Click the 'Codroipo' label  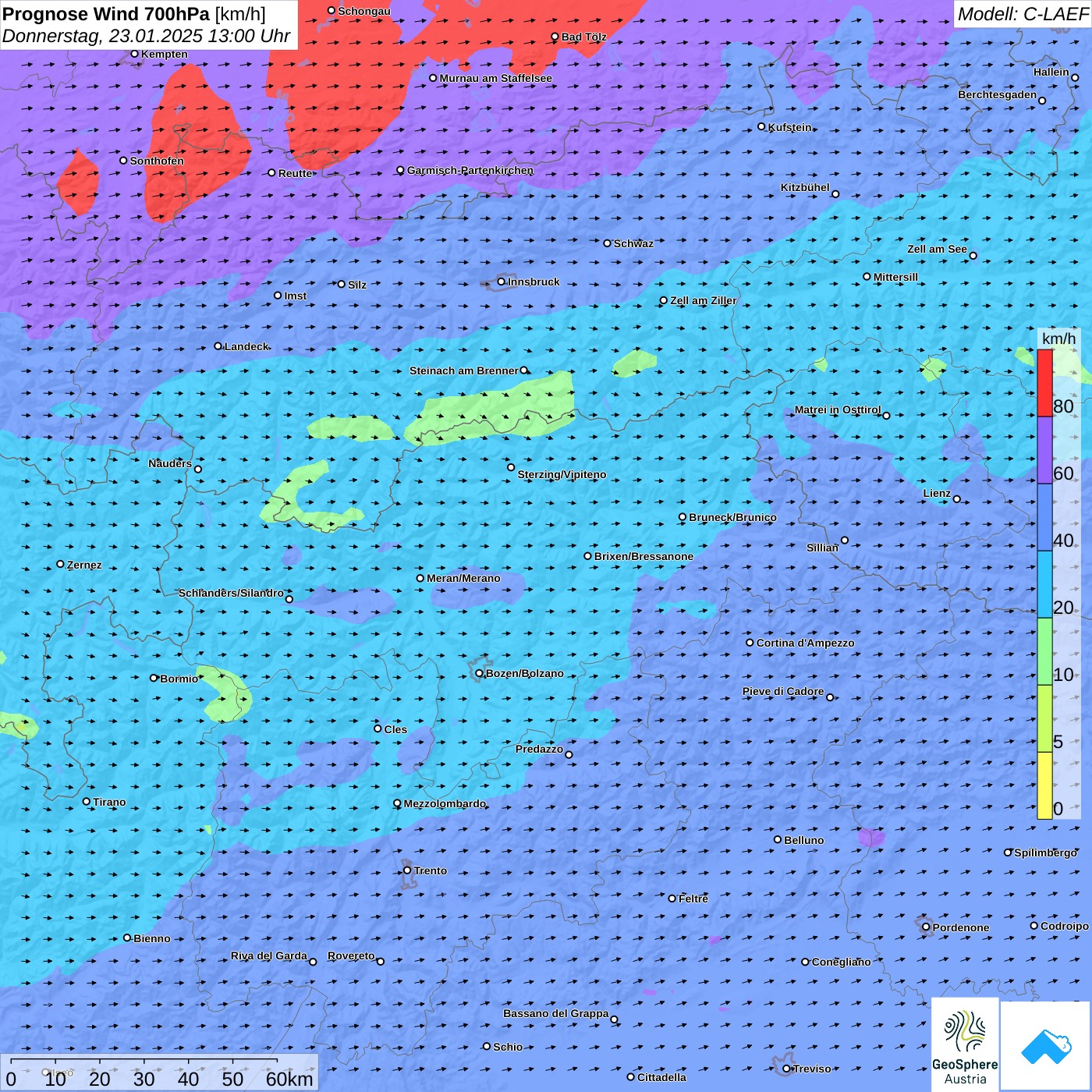(1065, 926)
